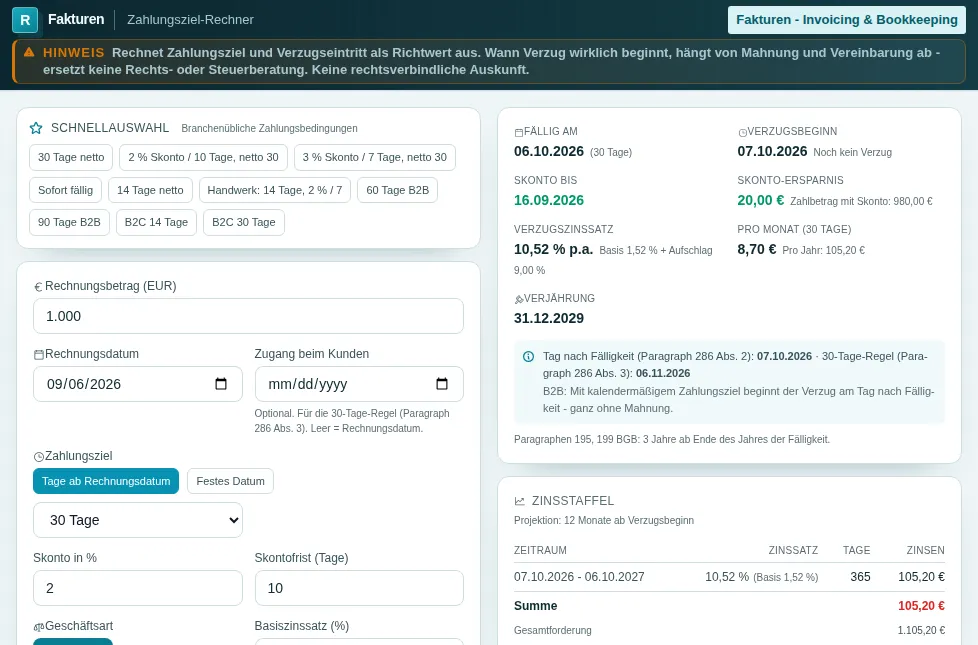Click the ZINSSATZ column header
This screenshot has height=645, width=978.
(793, 550)
